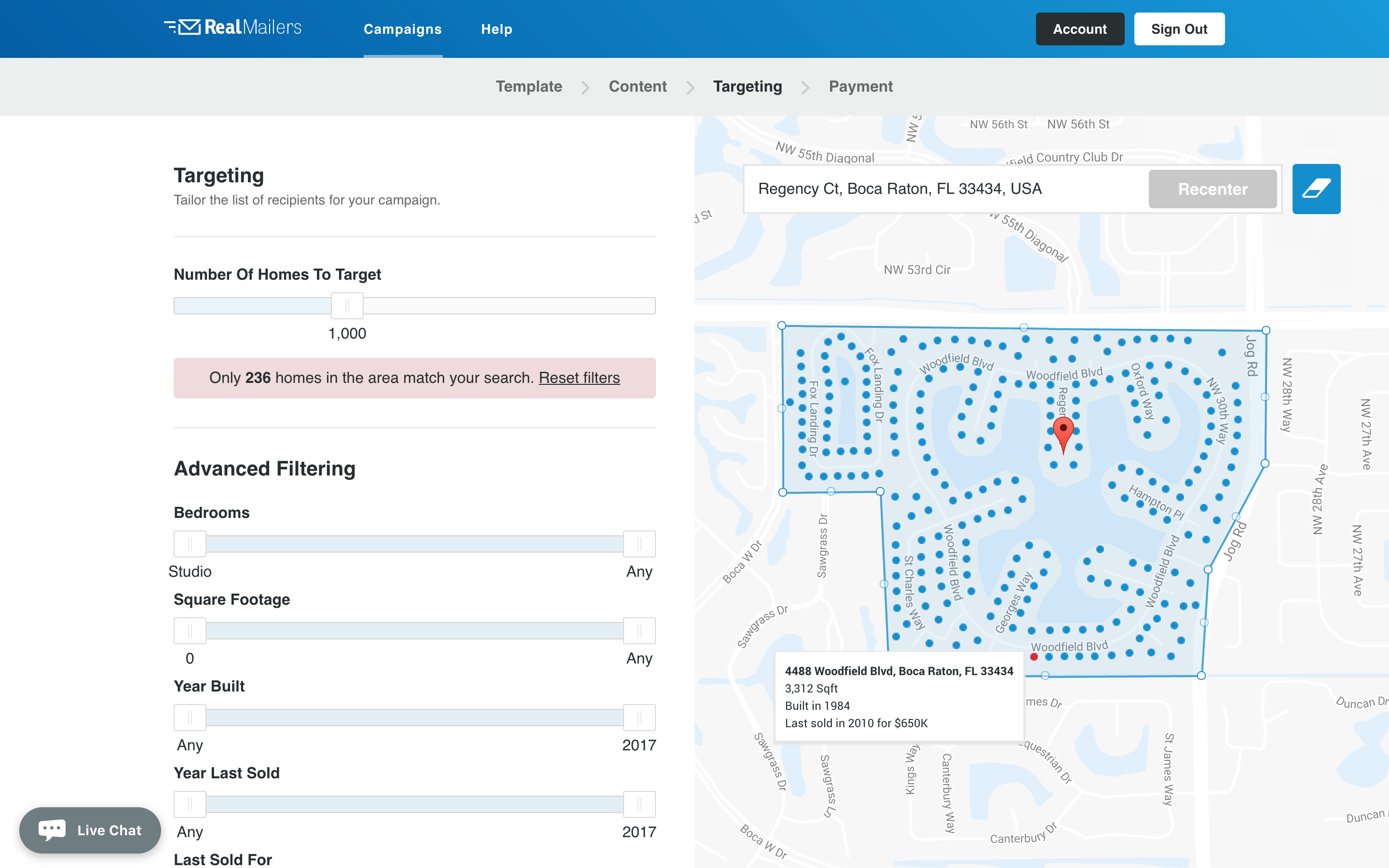
Task: Click the red location pin marker
Action: pos(1063,432)
